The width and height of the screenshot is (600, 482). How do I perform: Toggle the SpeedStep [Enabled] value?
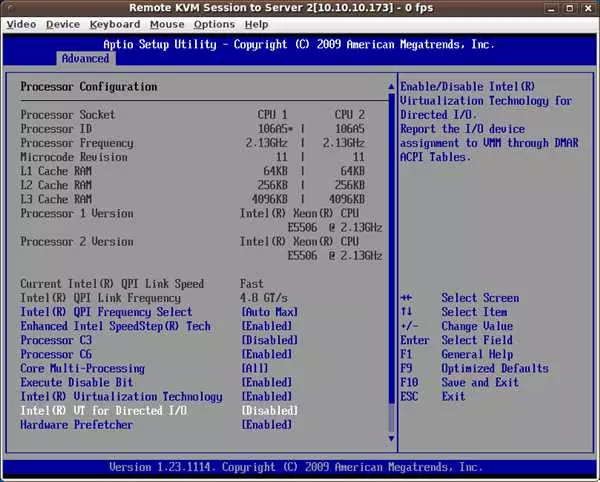click(x=266, y=326)
